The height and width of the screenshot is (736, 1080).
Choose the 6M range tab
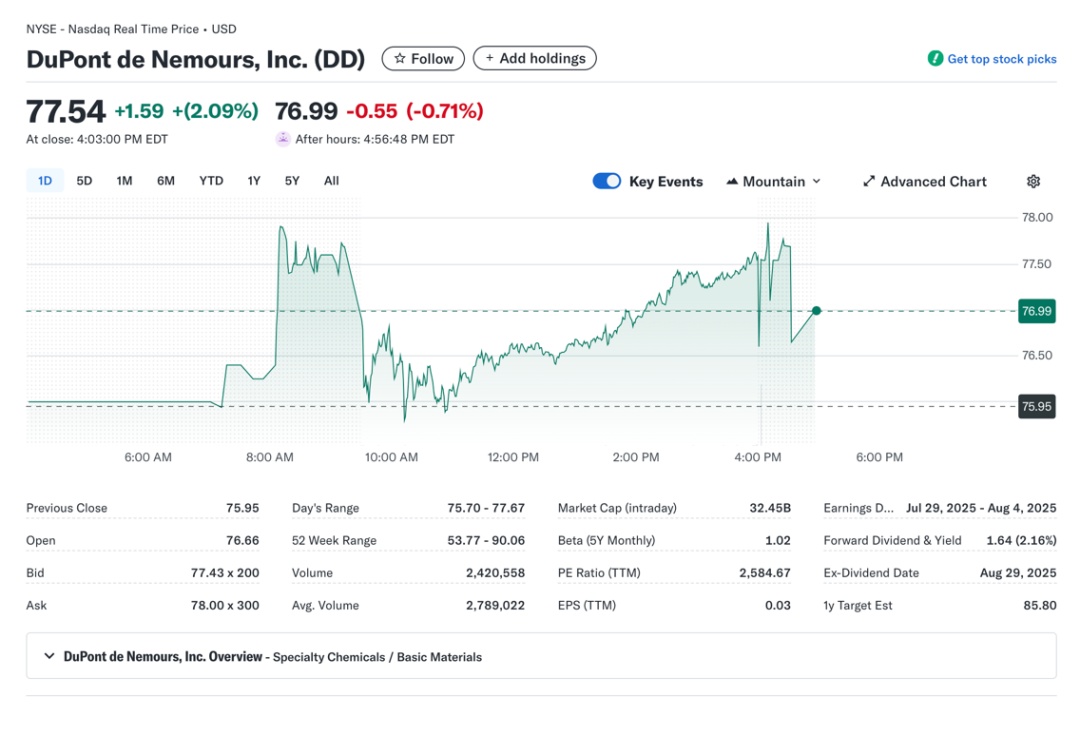click(165, 180)
